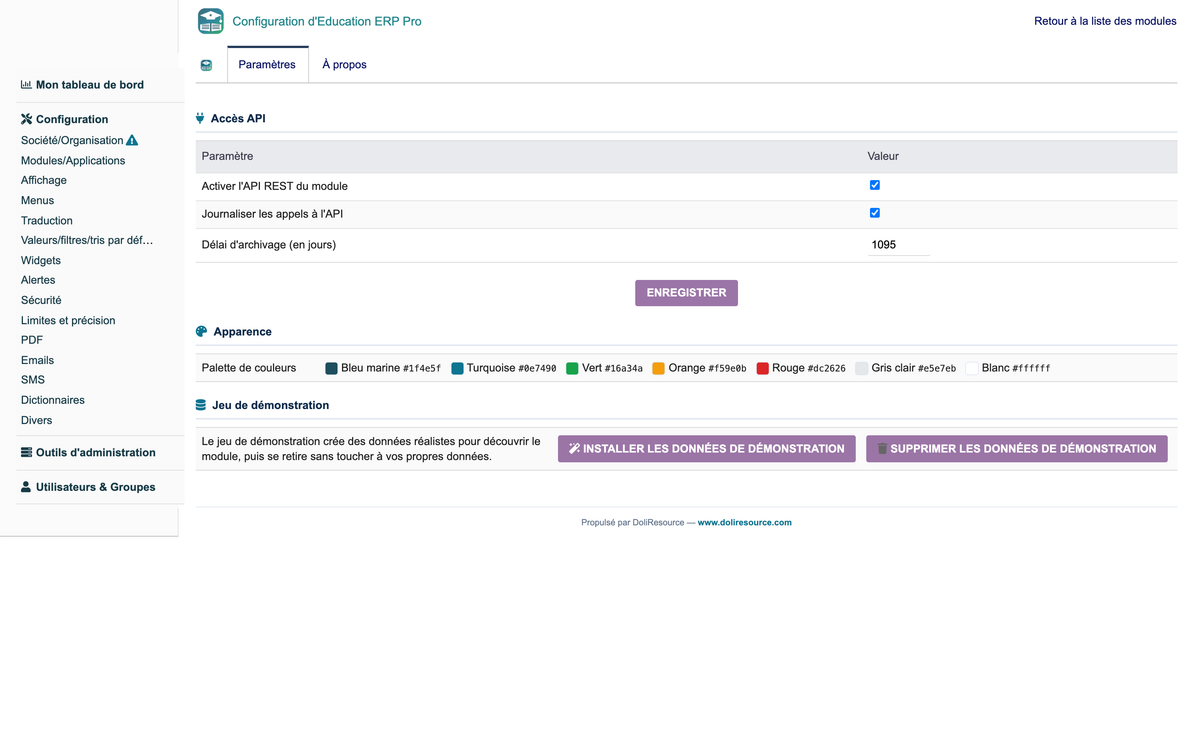Image resolution: width=1200 pixels, height=743 pixels.
Task: Click the hex code #f59e0b text
Action: click(x=727, y=369)
